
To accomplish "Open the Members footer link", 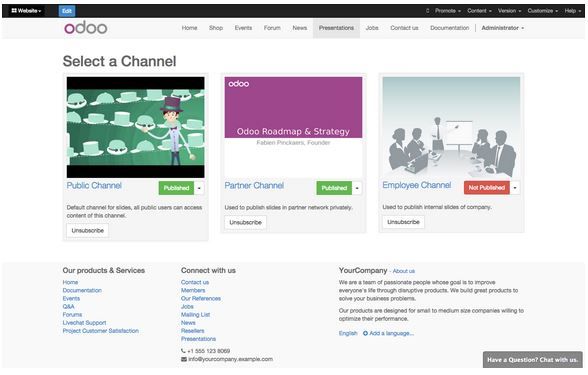I will (x=193, y=291).
